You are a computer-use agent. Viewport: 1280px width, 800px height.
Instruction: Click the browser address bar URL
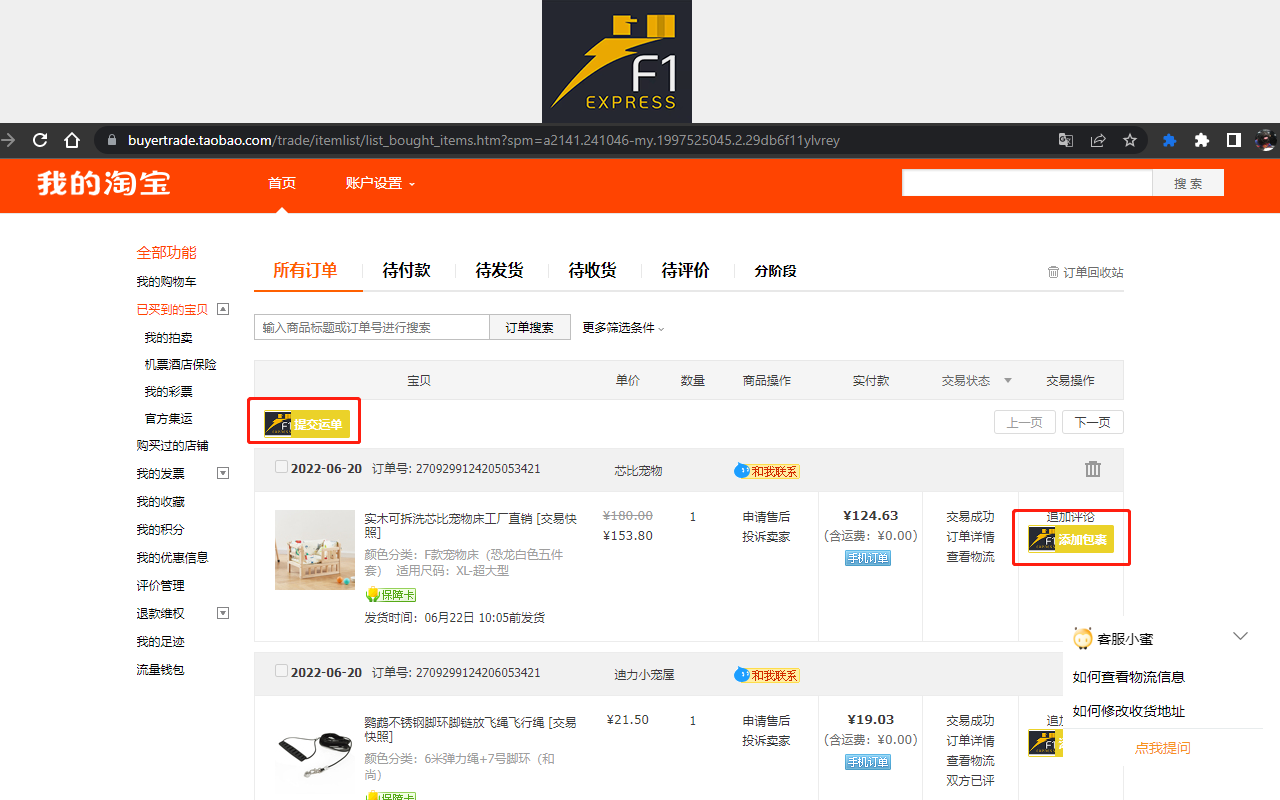484,140
